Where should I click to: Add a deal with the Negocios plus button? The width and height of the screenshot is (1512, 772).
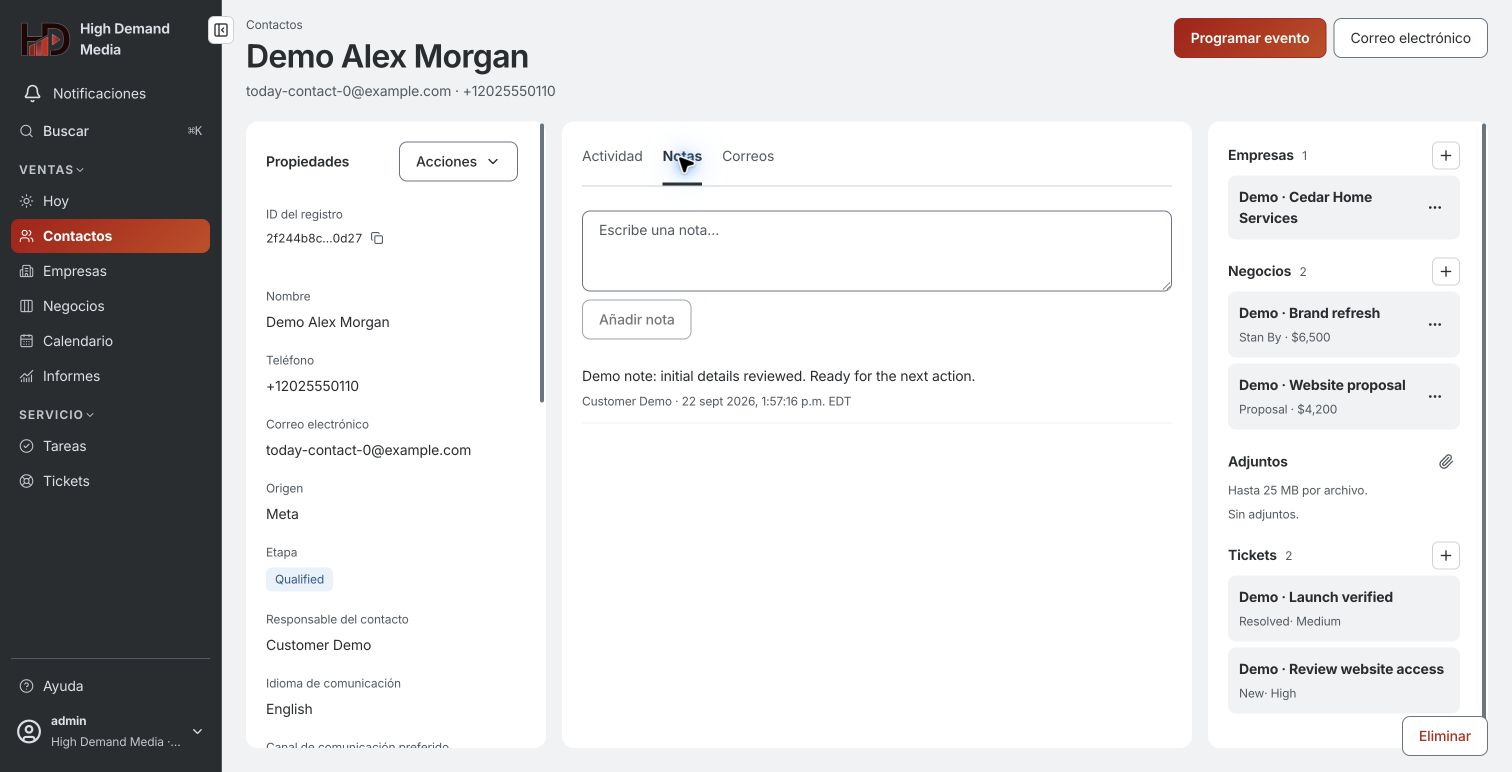[1446, 271]
